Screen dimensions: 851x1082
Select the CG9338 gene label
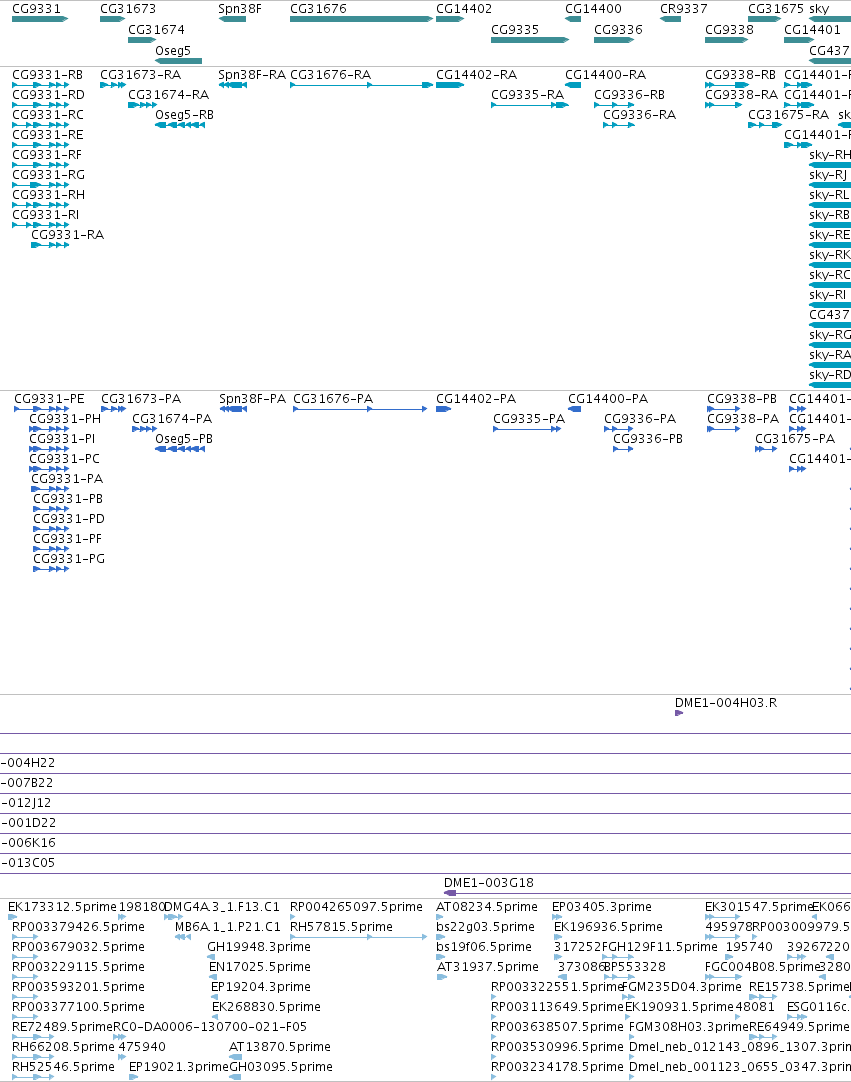pyautogui.click(x=729, y=30)
